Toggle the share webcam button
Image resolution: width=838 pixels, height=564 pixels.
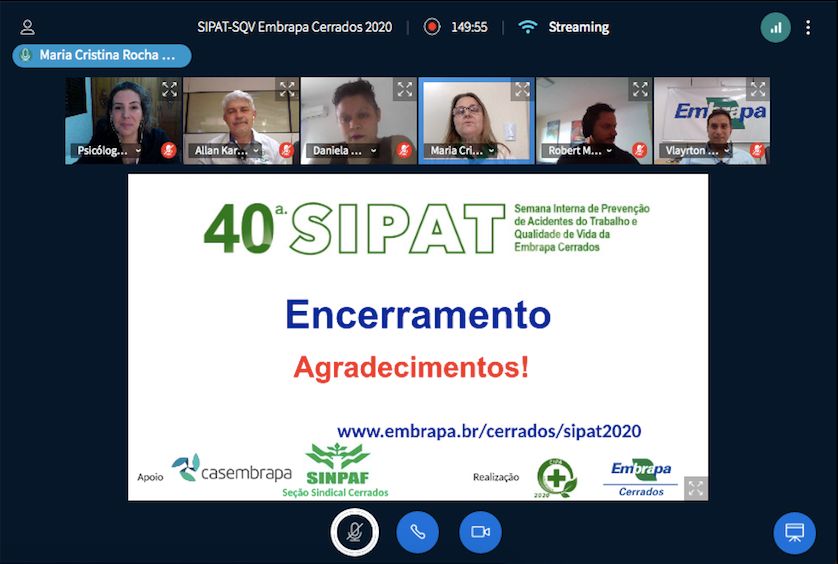(x=480, y=532)
